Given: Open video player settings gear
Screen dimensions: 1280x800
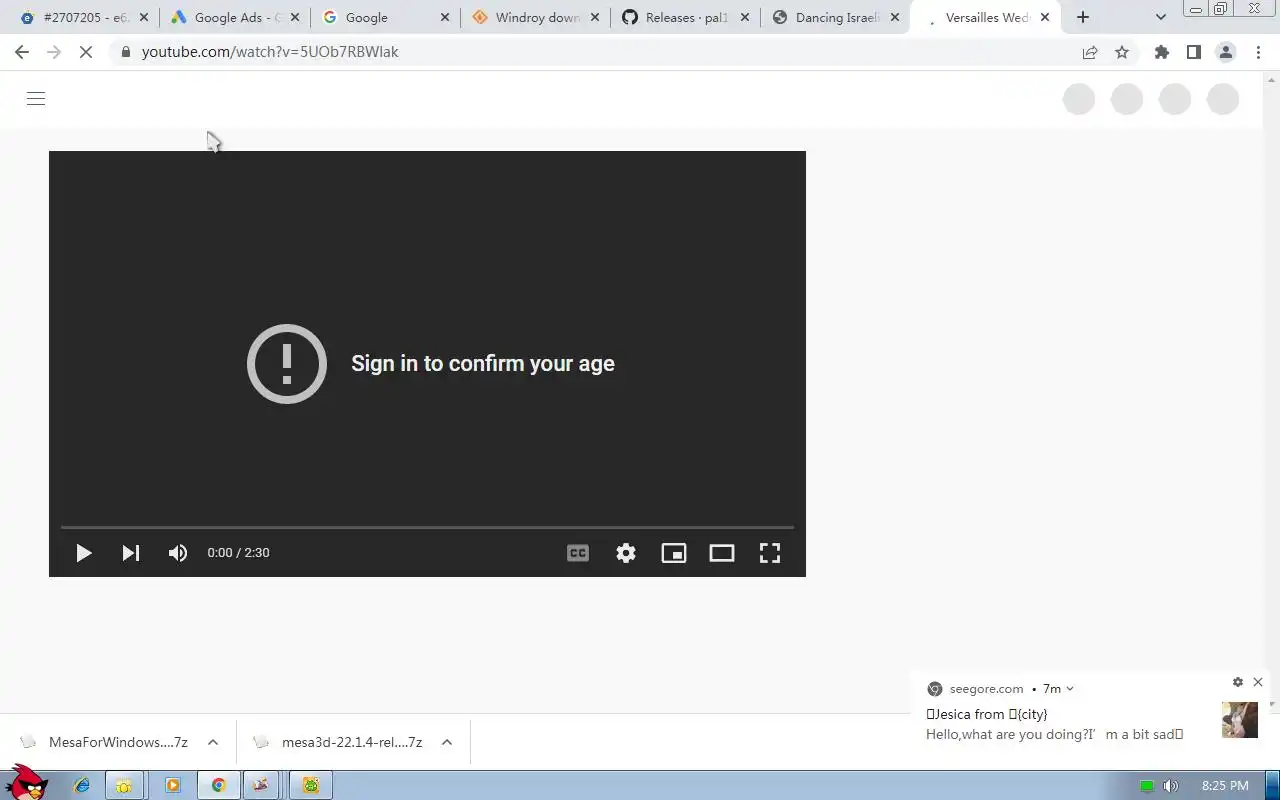Looking at the screenshot, I should (626, 553).
